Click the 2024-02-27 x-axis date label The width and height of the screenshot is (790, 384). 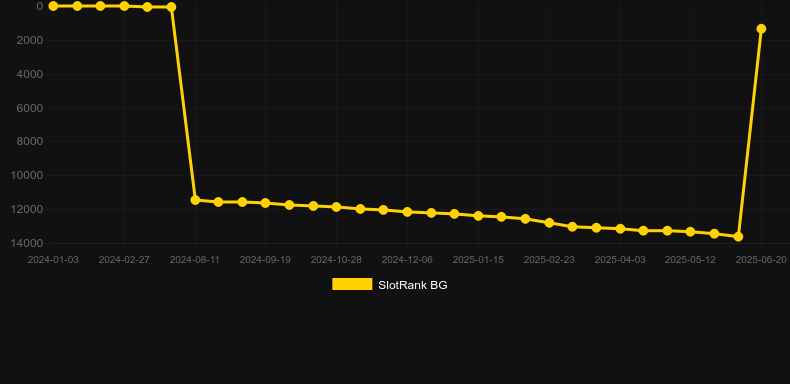click(x=124, y=260)
